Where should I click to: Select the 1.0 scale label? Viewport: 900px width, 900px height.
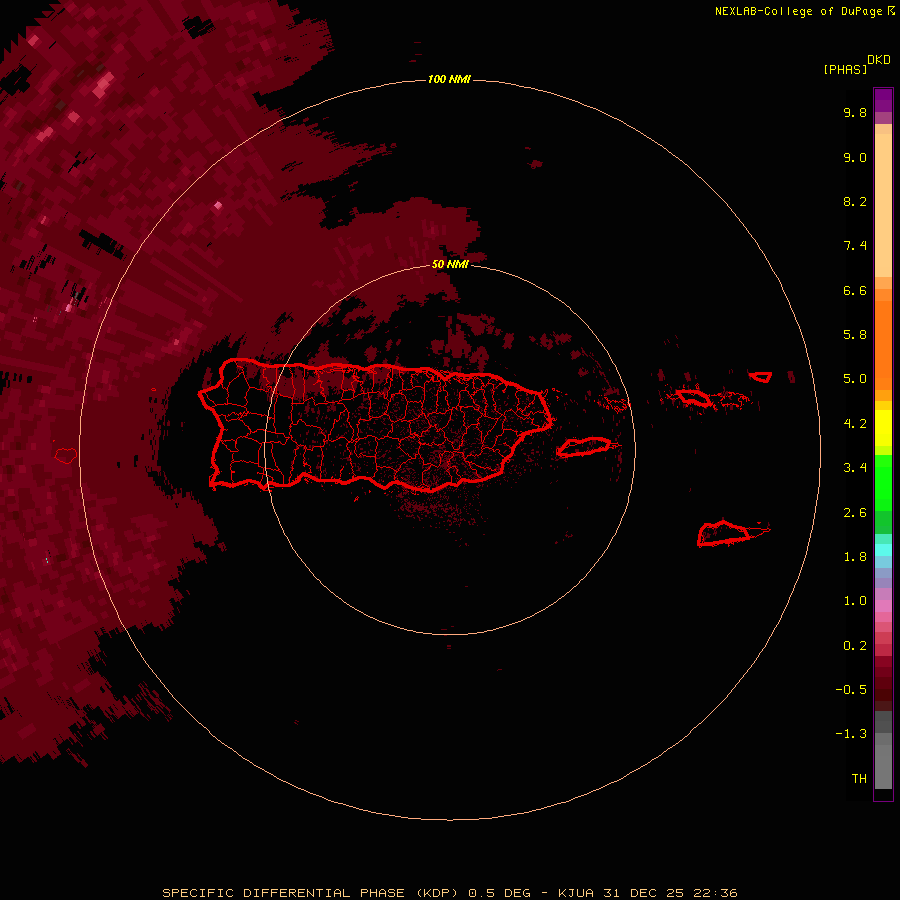point(855,601)
